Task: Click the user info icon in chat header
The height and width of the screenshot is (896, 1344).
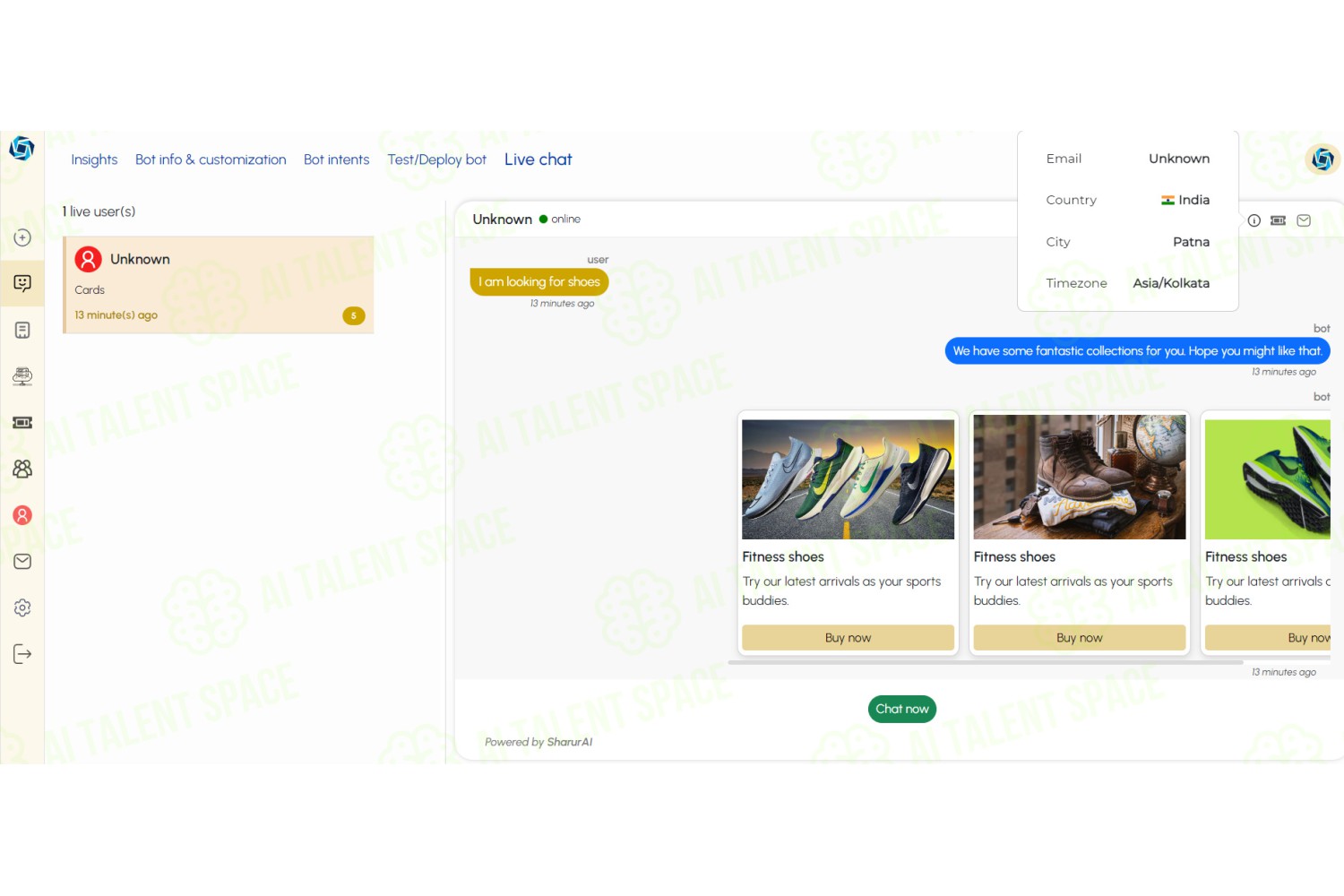Action: click(x=1254, y=220)
